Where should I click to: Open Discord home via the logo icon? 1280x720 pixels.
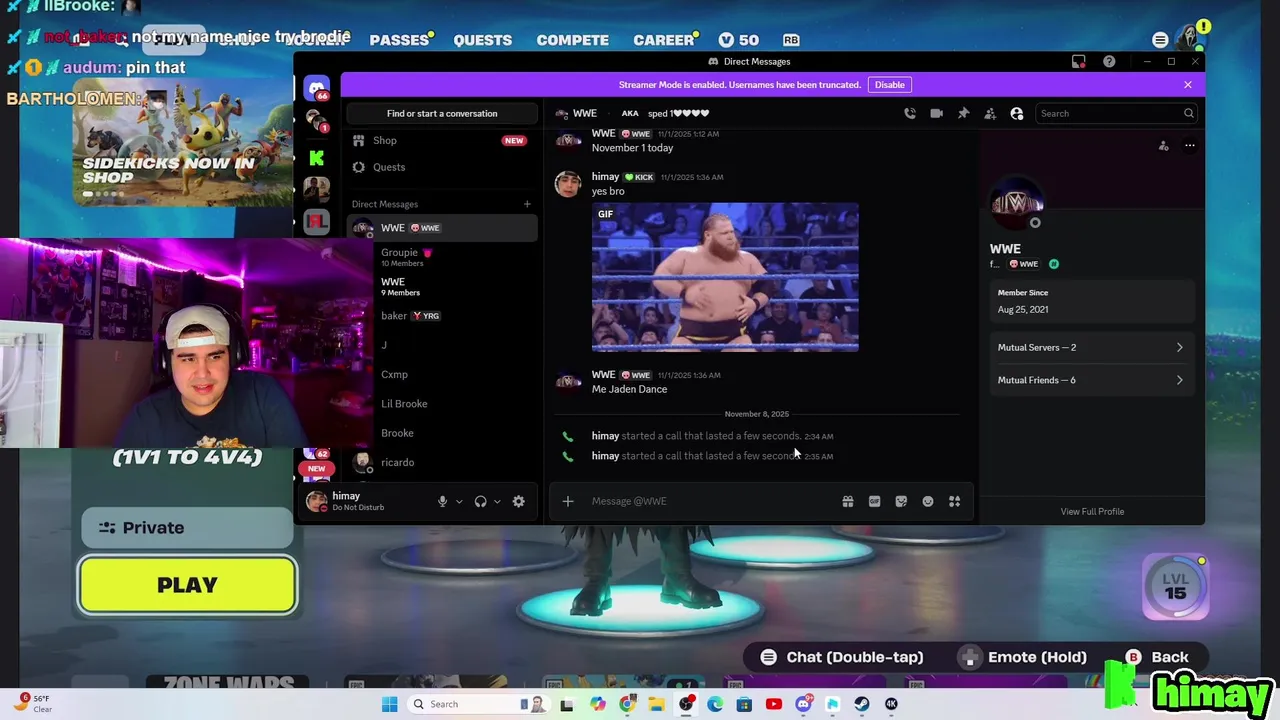tap(317, 89)
